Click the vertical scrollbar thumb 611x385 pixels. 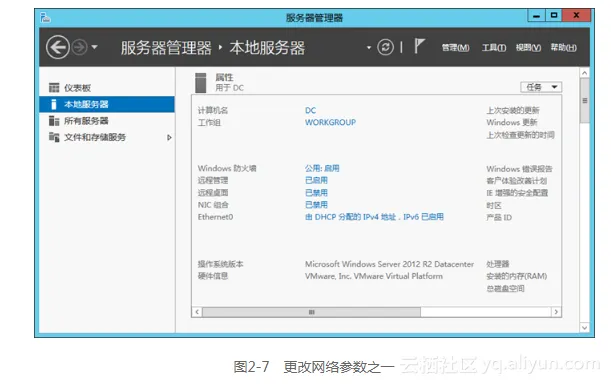pyautogui.click(x=585, y=101)
